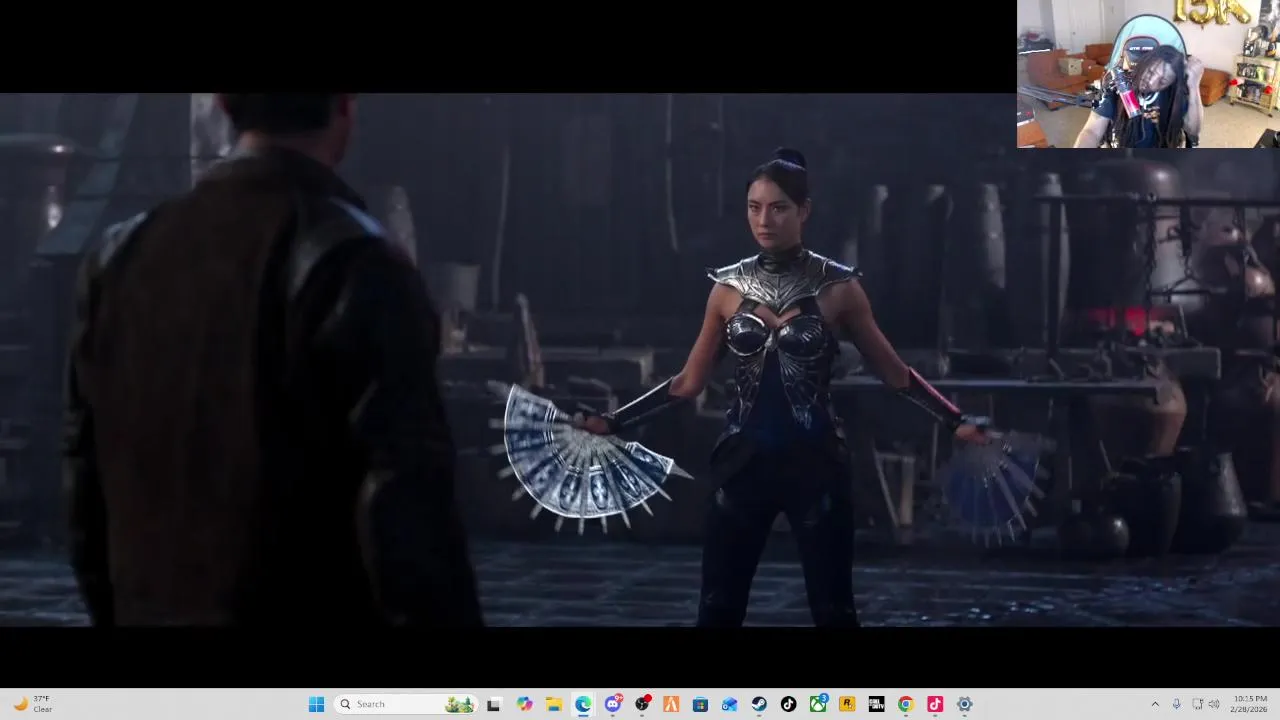This screenshot has height=720, width=1280.
Task: Open clock showing 10:15 PM
Action: point(1249,704)
